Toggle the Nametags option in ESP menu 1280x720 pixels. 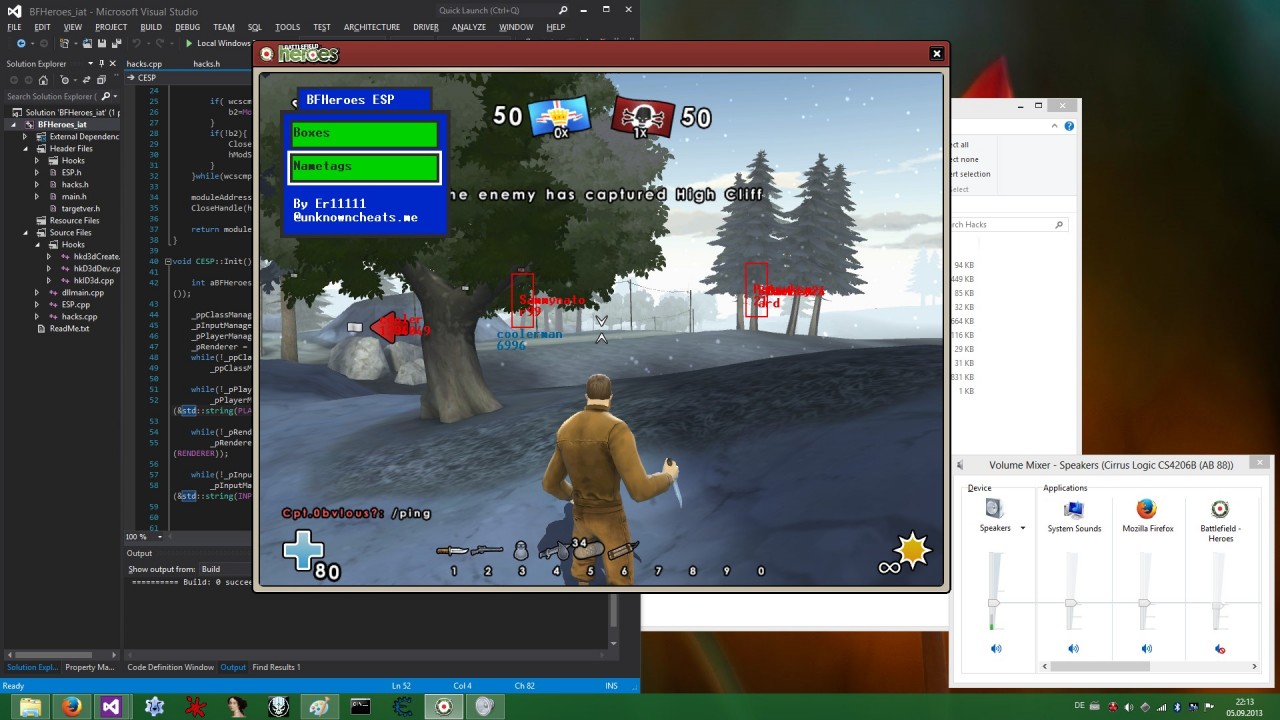pyautogui.click(x=364, y=167)
